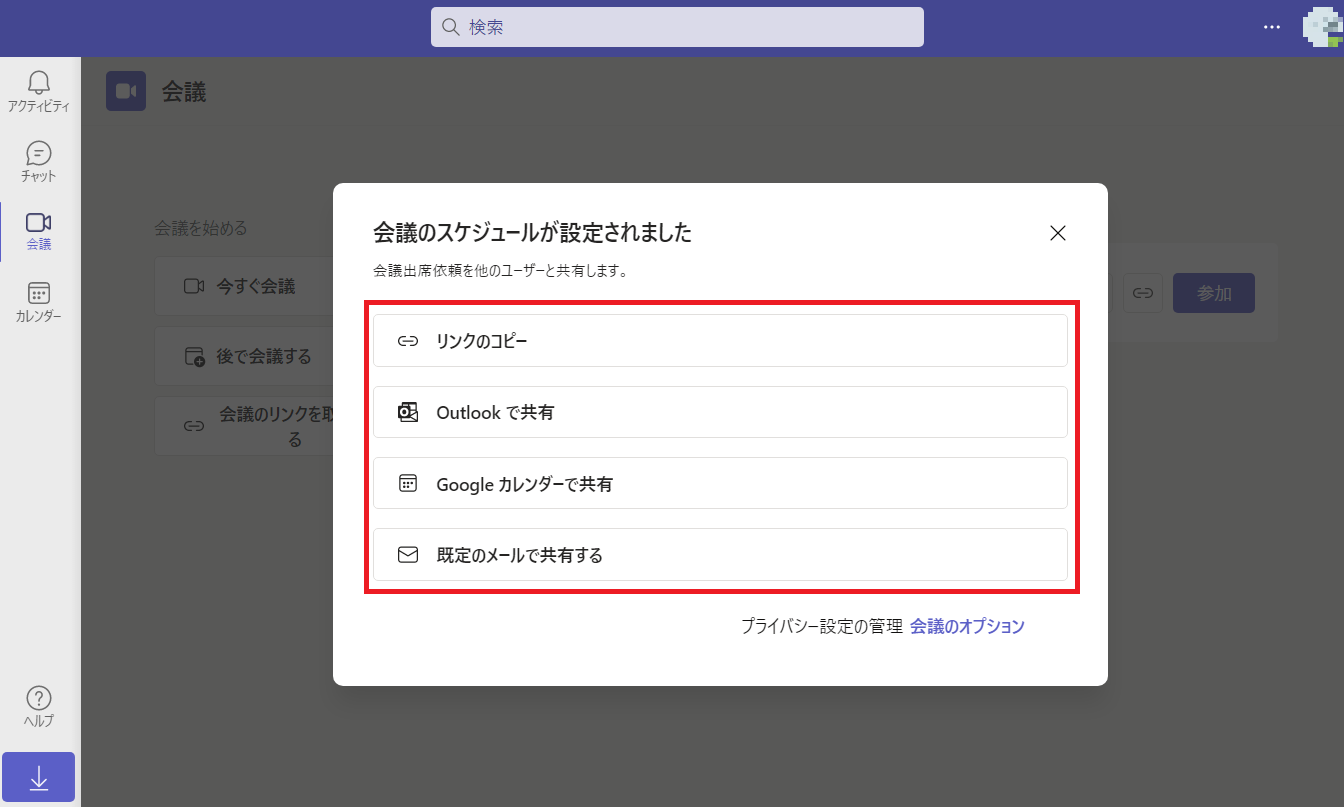Choose 既定のメールで共有する option
The height and width of the screenshot is (807, 1344).
pyautogui.click(x=720, y=555)
